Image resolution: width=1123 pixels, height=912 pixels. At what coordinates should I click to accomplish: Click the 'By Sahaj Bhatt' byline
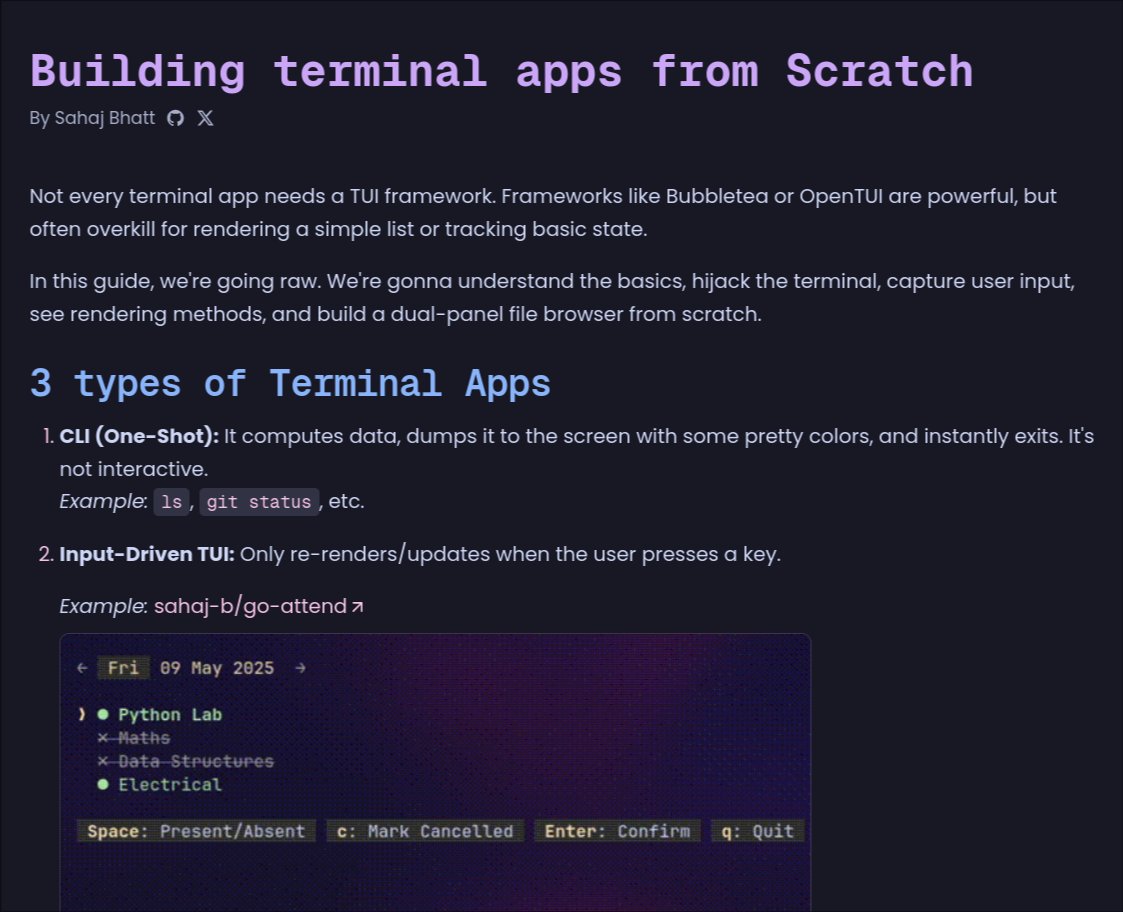(92, 118)
